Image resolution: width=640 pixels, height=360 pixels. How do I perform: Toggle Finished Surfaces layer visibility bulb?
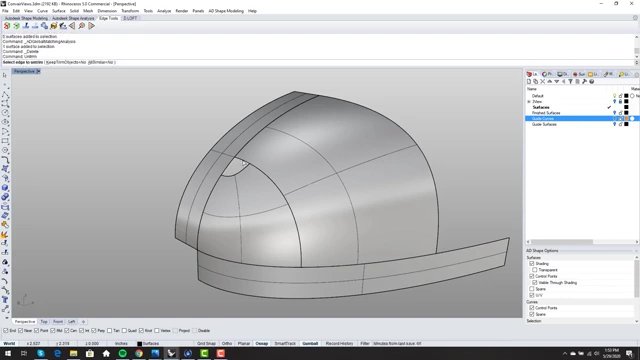(614, 113)
